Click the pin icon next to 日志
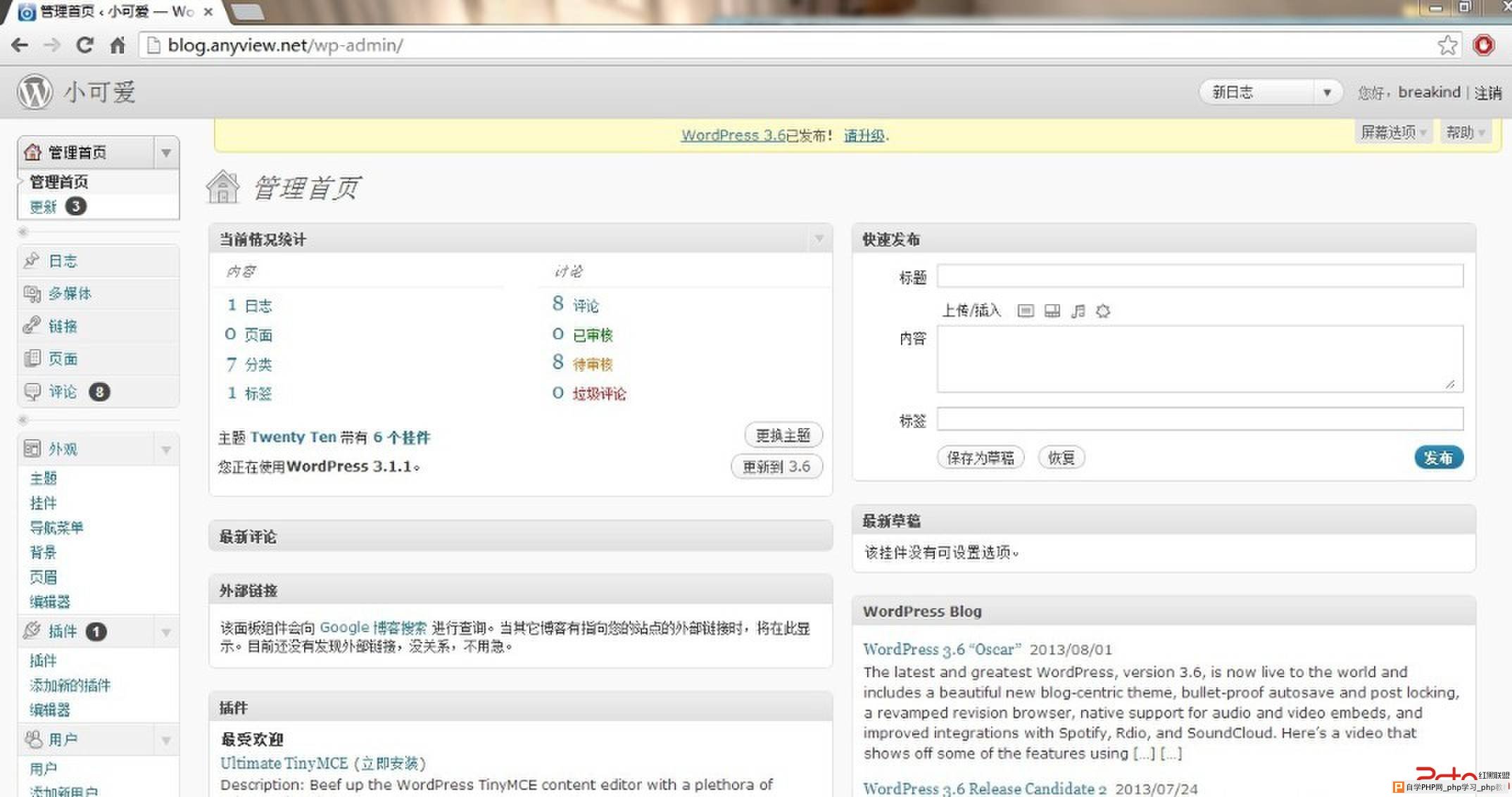 [x=32, y=261]
